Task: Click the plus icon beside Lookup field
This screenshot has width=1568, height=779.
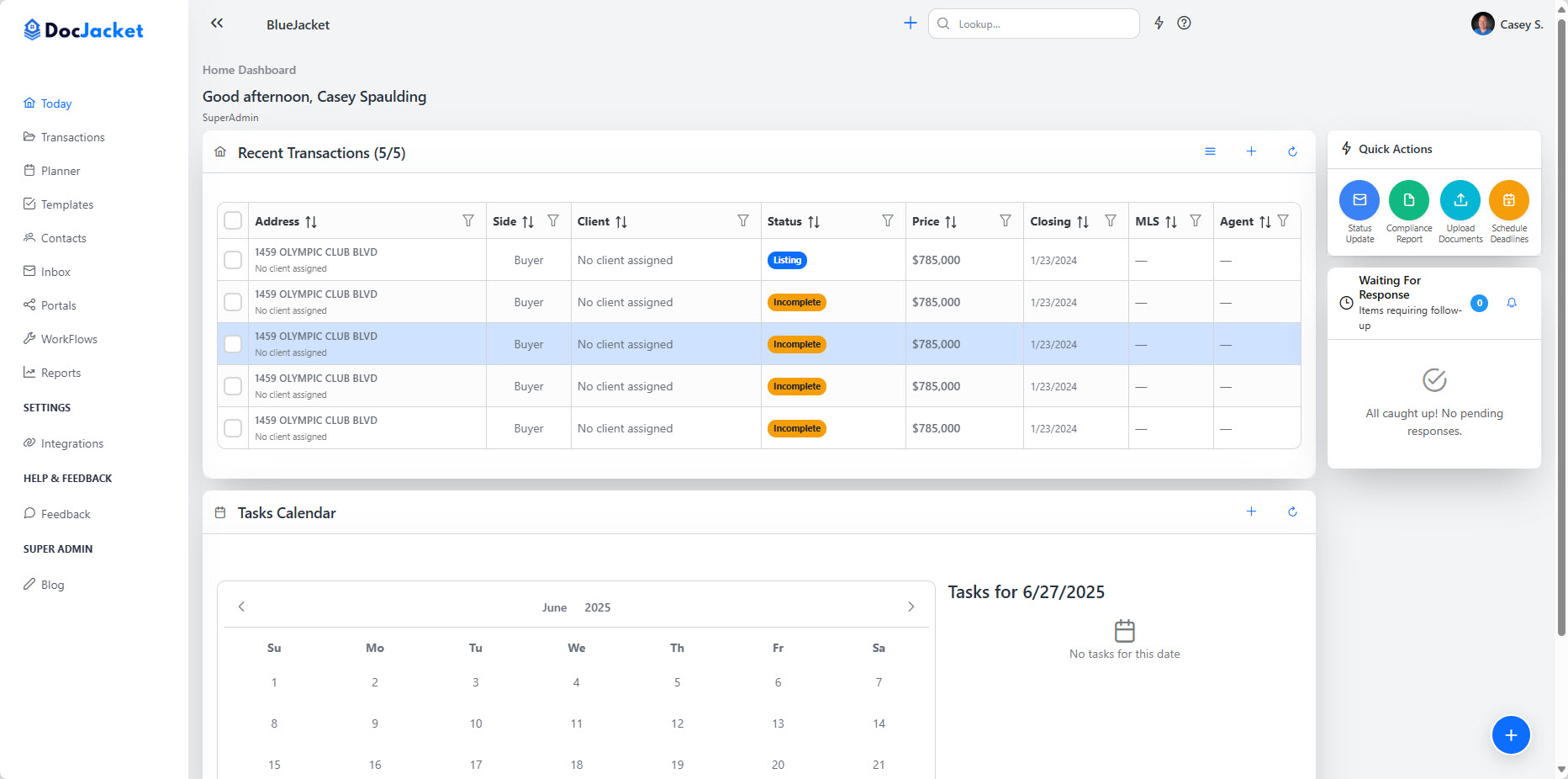Action: click(x=910, y=24)
